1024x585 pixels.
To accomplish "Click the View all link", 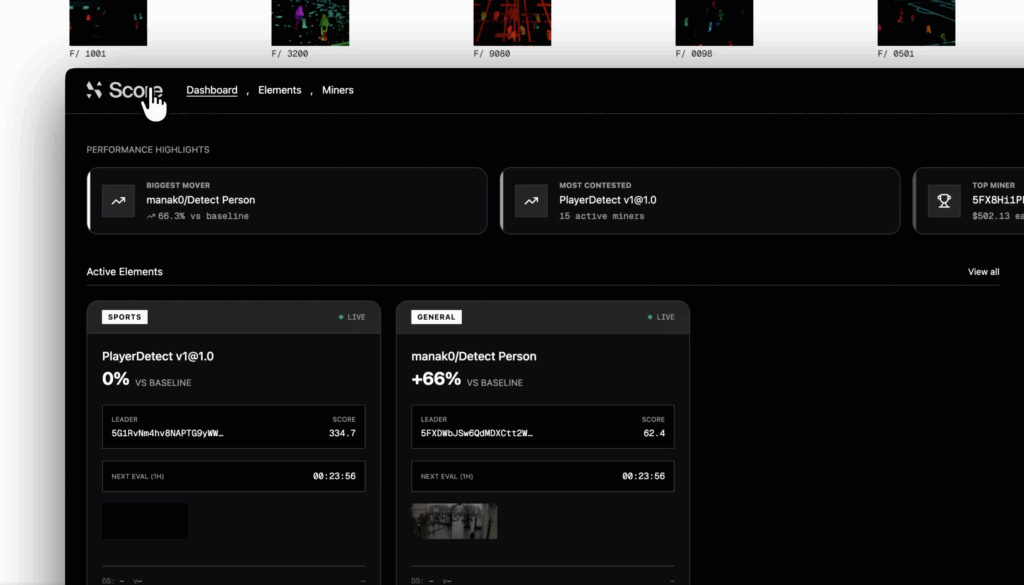I will (983, 272).
